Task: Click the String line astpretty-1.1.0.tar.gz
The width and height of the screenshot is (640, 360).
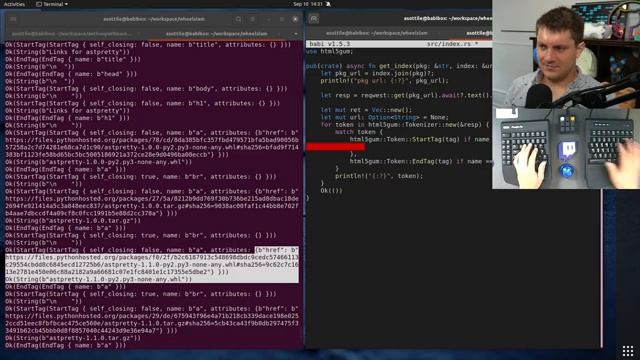Action: [x=73, y=338]
